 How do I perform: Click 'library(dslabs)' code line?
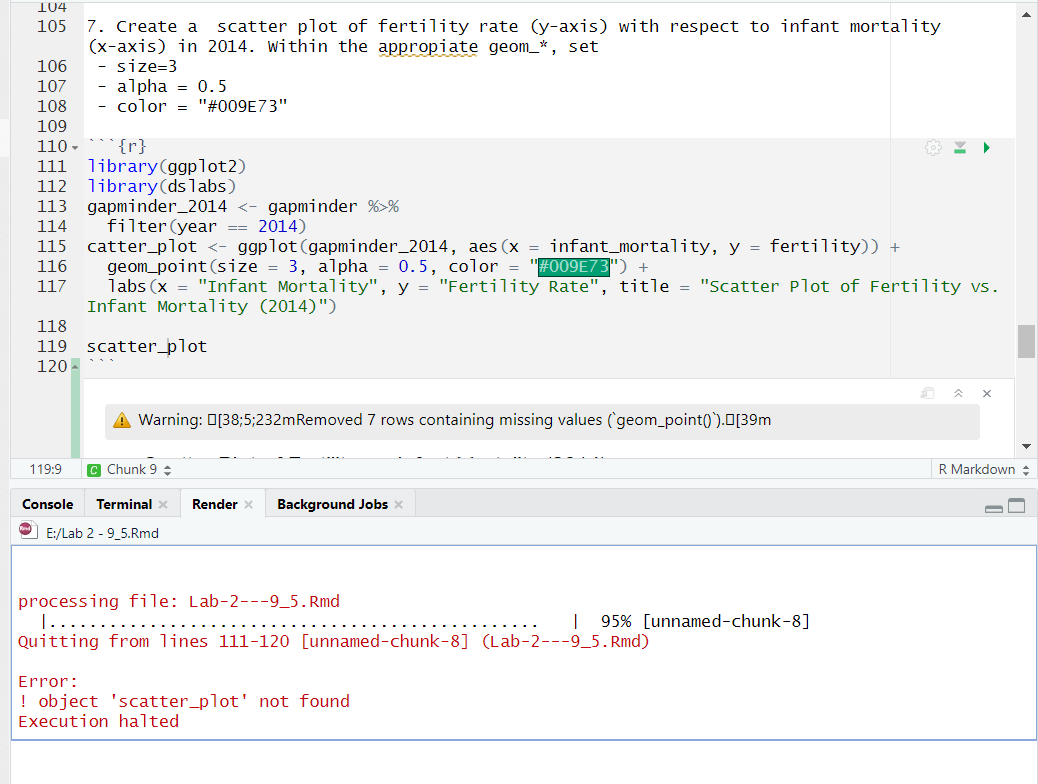point(162,186)
